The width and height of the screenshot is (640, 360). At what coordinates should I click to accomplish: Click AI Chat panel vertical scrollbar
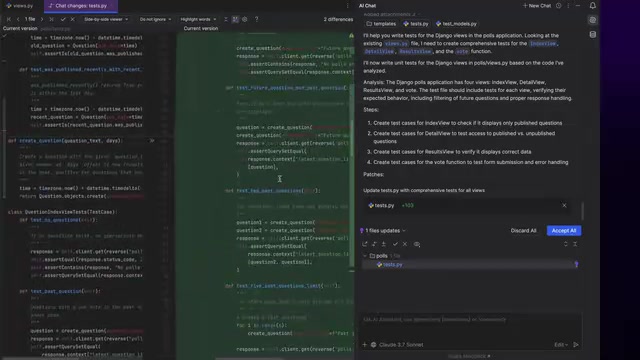pyautogui.click(x=582, y=211)
